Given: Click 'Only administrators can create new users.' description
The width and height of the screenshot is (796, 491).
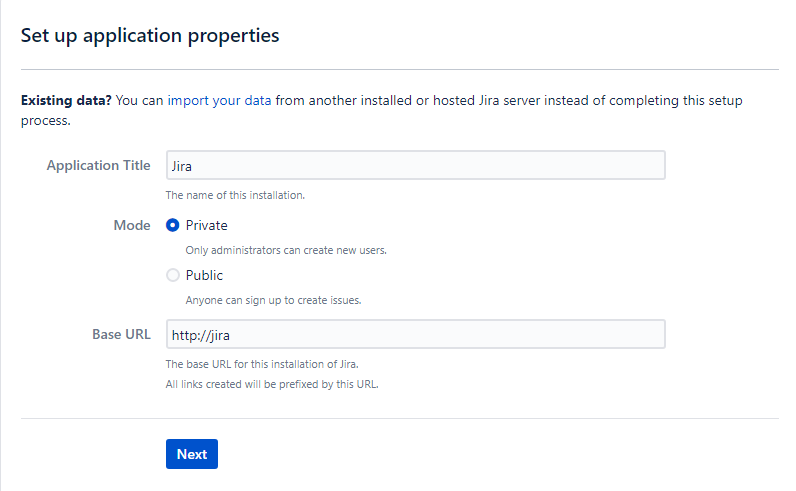Looking at the screenshot, I should pyautogui.click(x=286, y=250).
